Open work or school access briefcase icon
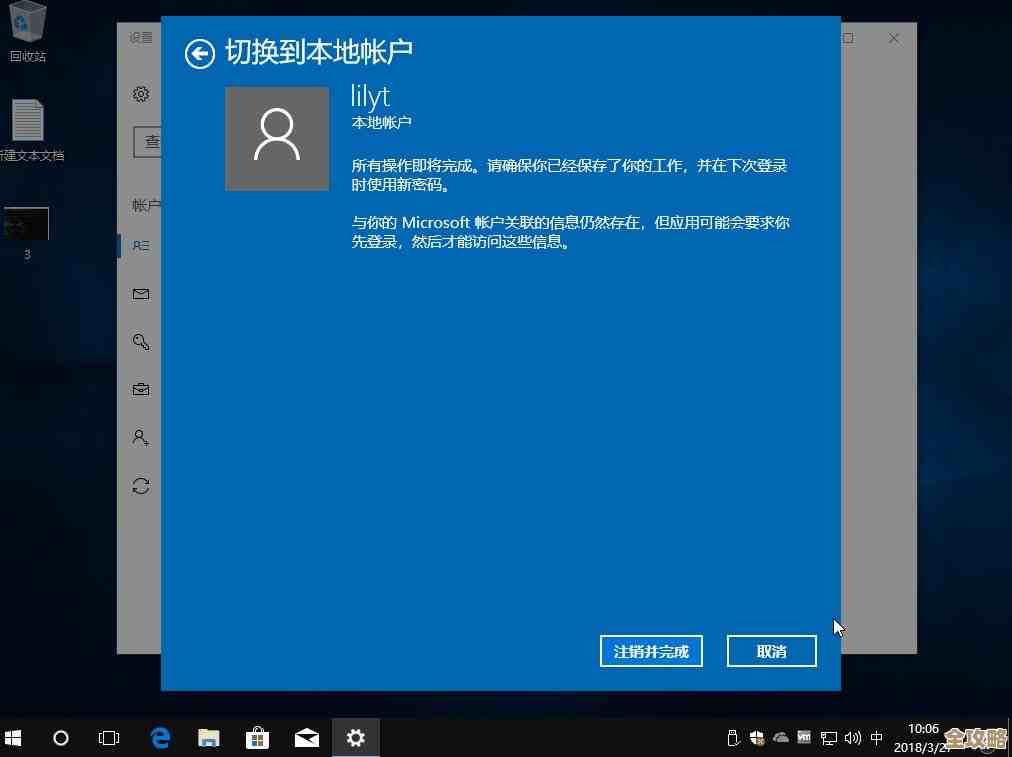The image size is (1012, 757). pyautogui.click(x=141, y=389)
